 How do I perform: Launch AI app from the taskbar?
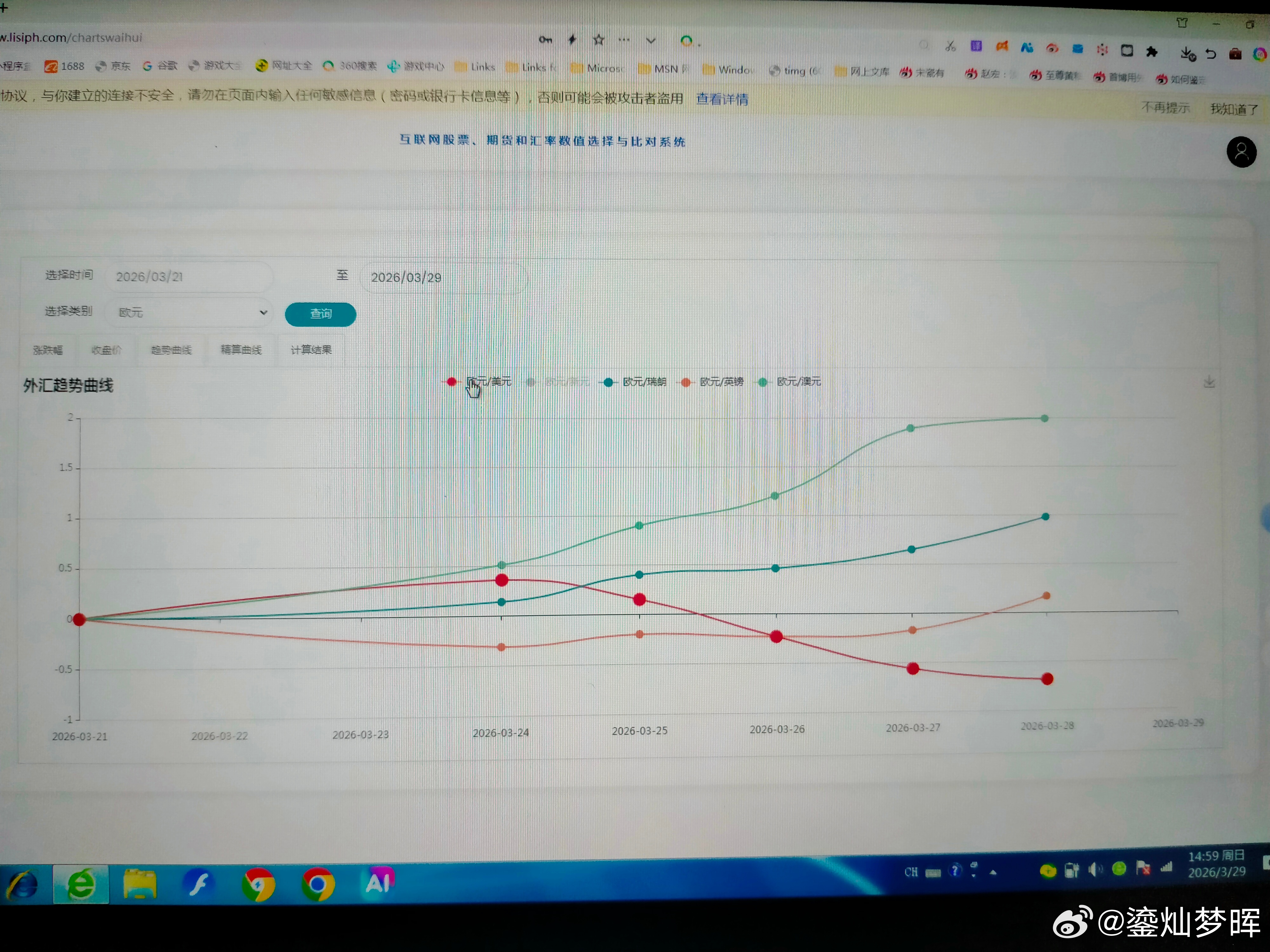tap(378, 882)
